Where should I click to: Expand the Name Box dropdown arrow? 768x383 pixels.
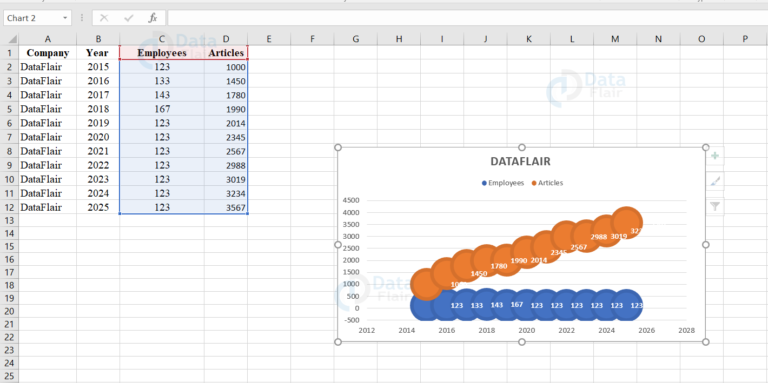pos(65,18)
